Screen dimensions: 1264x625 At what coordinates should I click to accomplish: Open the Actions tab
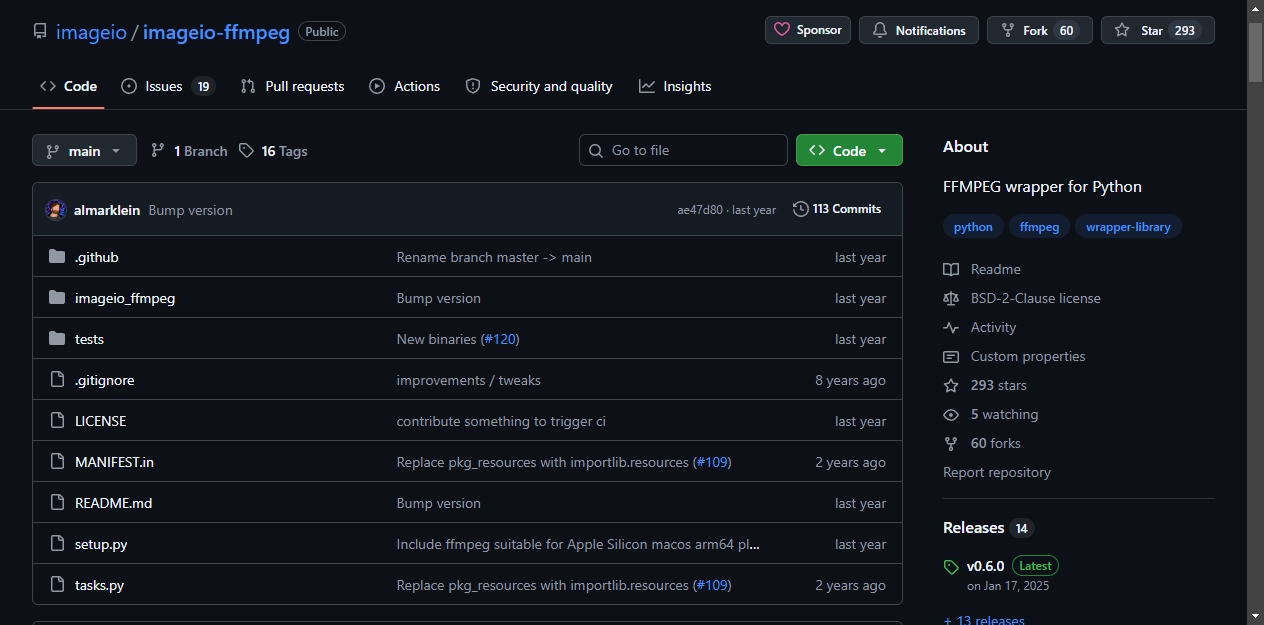(405, 86)
